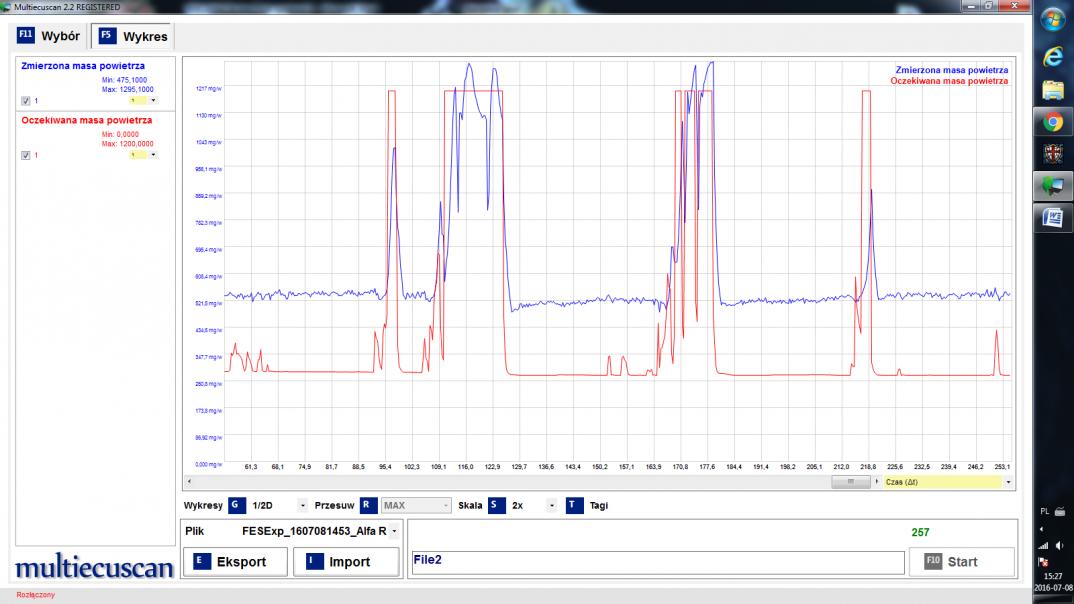Open Windows Explorer folder from the taskbar
This screenshot has height=604, width=1074.
coord(1053,90)
